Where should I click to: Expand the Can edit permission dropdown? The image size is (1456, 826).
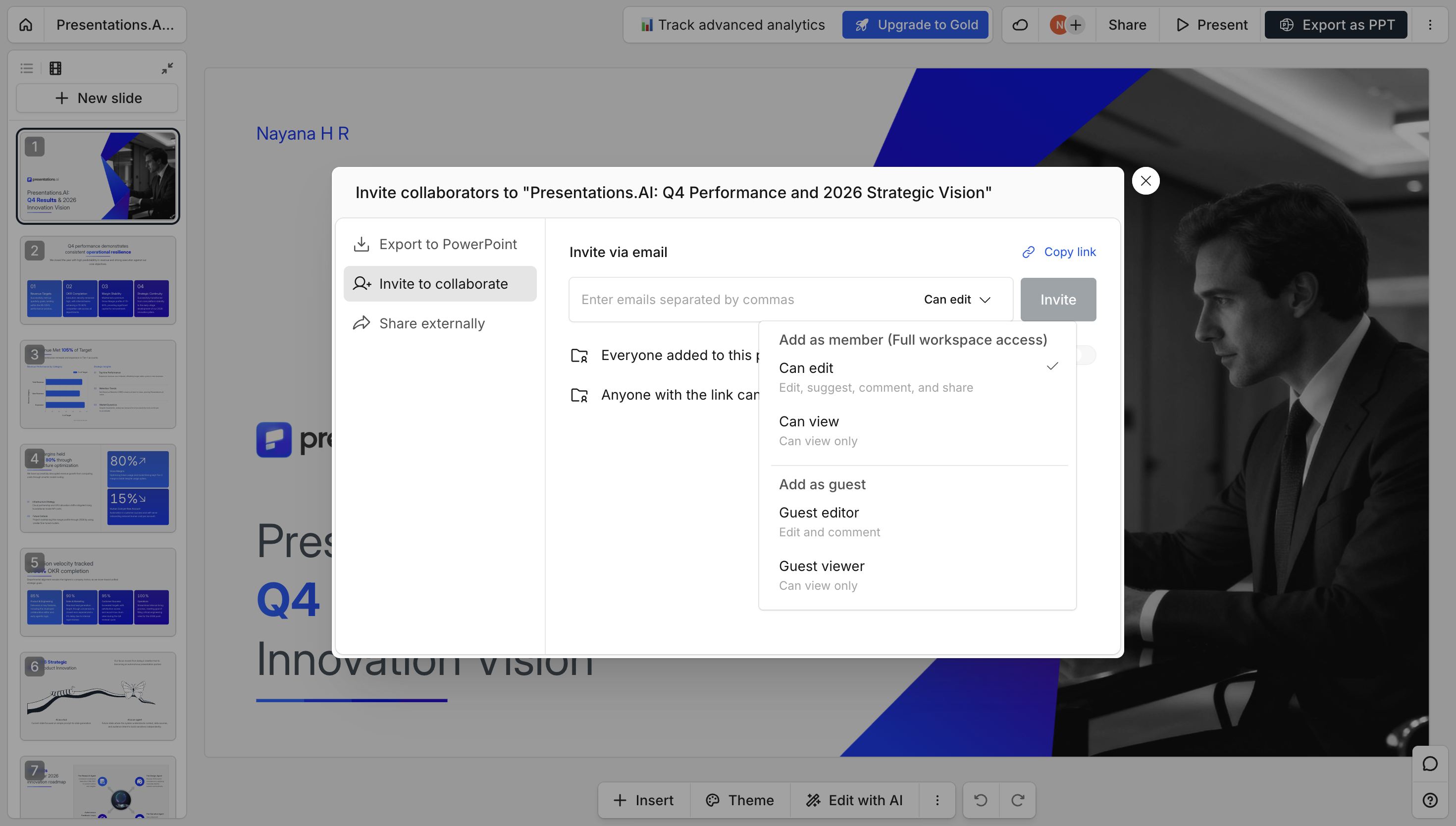coord(958,300)
